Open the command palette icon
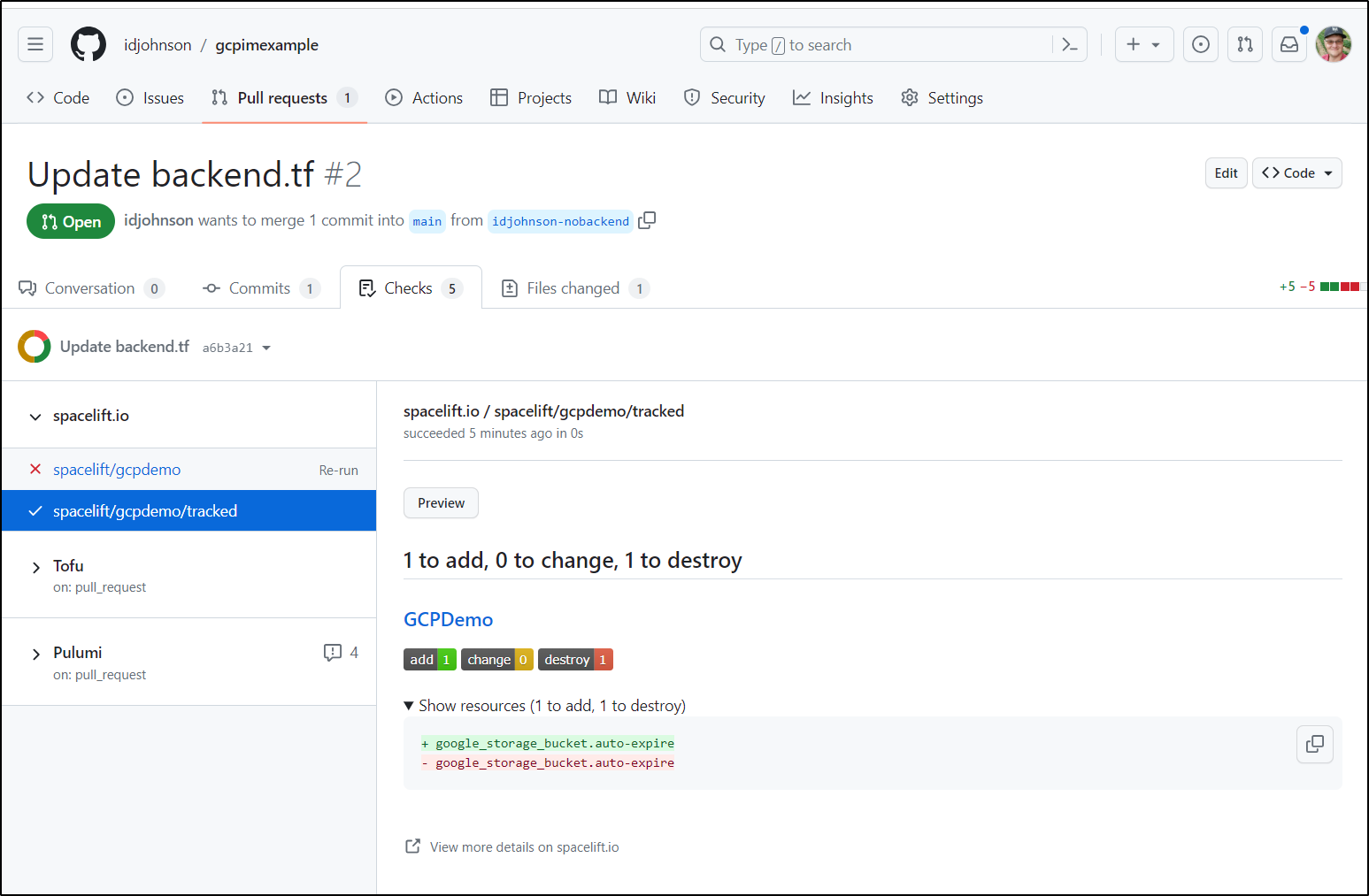Screen dimensions: 1369x896 1069,44
